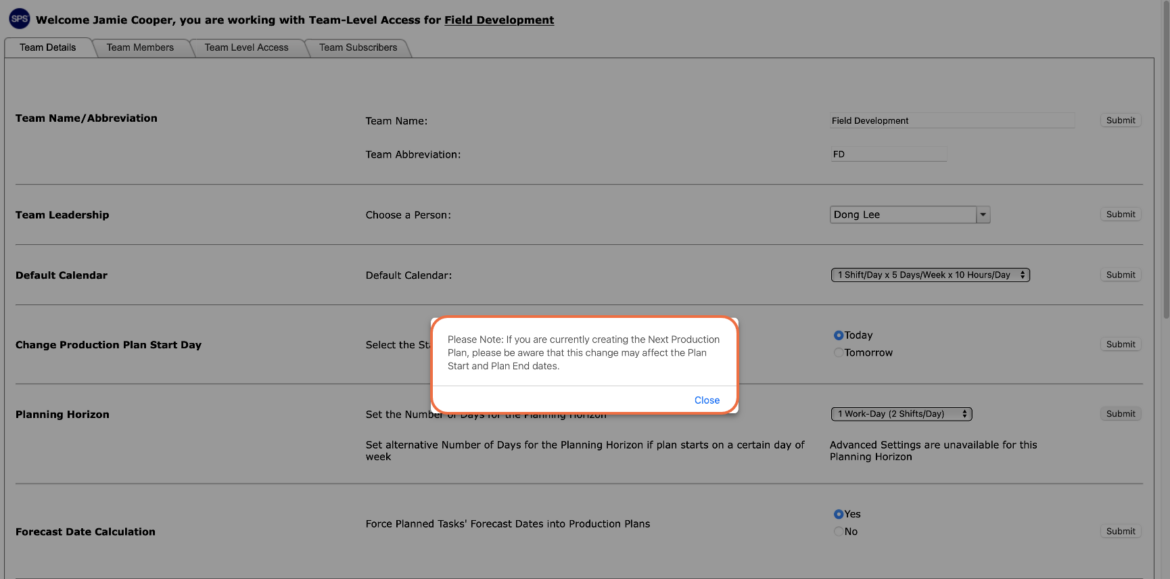
Task: Submit the Planning Horizon section
Action: pyautogui.click(x=1120, y=413)
